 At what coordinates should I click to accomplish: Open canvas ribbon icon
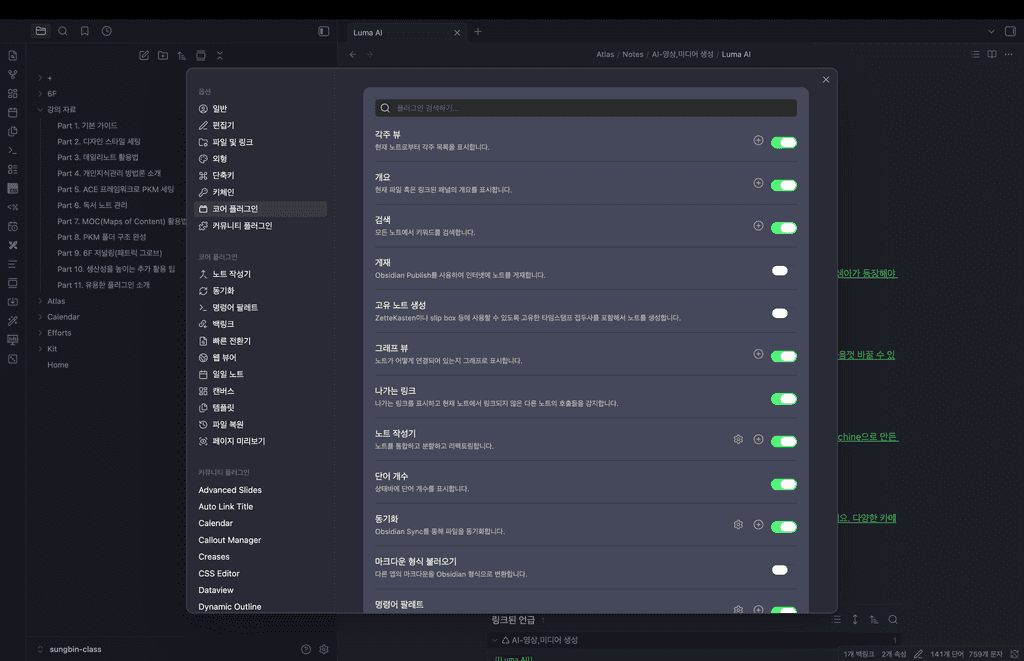(x=12, y=93)
